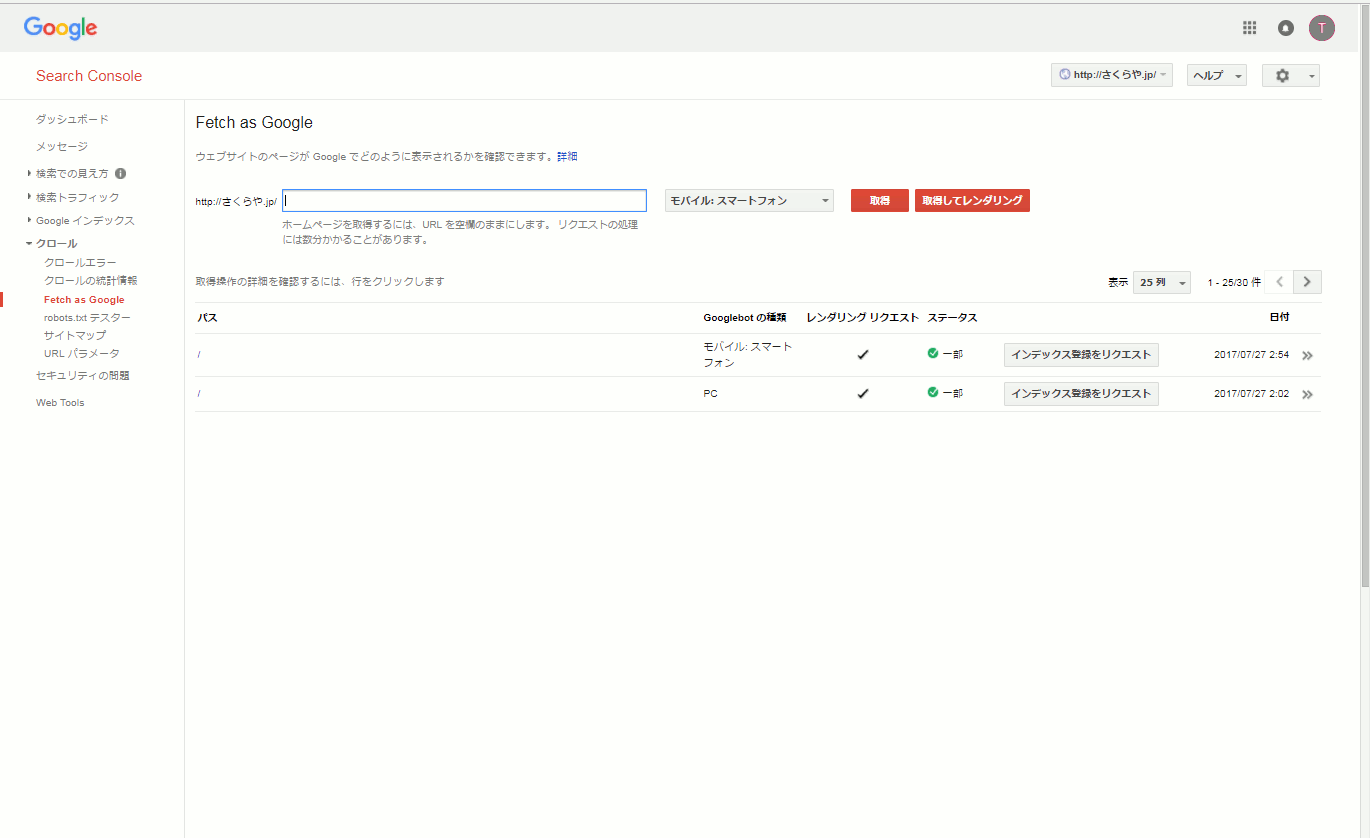This screenshot has height=838, width=1370.
Task: Click the 取得 button
Action: 880,200
